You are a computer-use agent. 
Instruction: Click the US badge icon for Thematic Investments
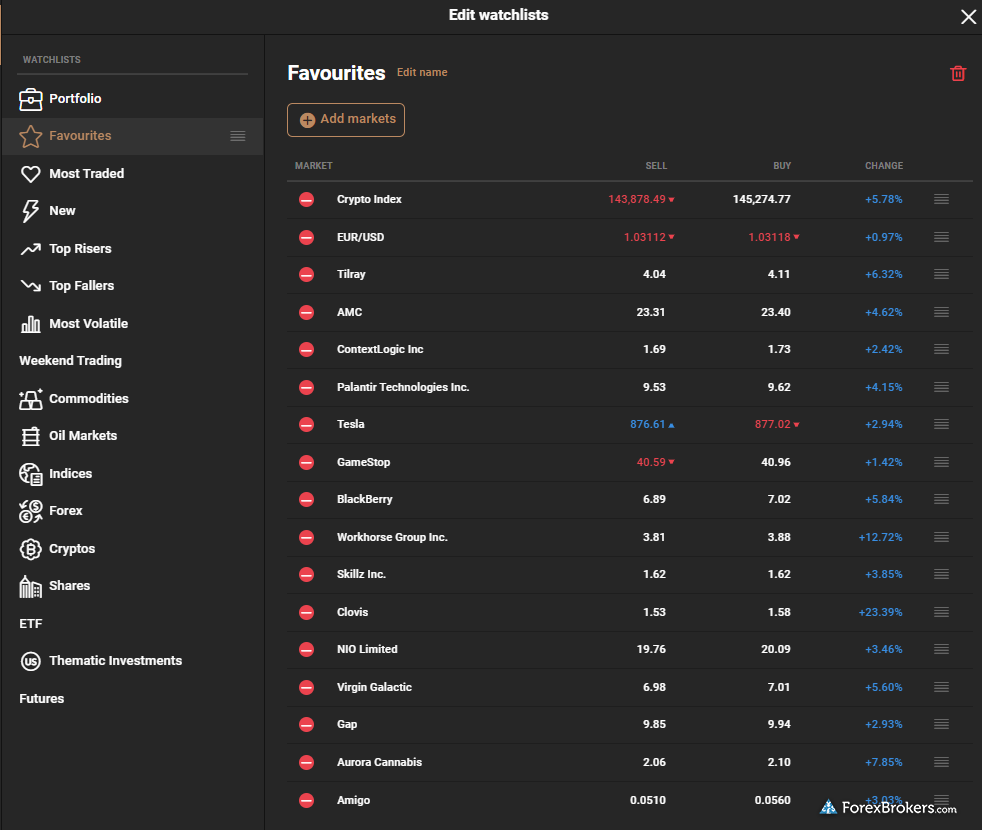(31, 661)
